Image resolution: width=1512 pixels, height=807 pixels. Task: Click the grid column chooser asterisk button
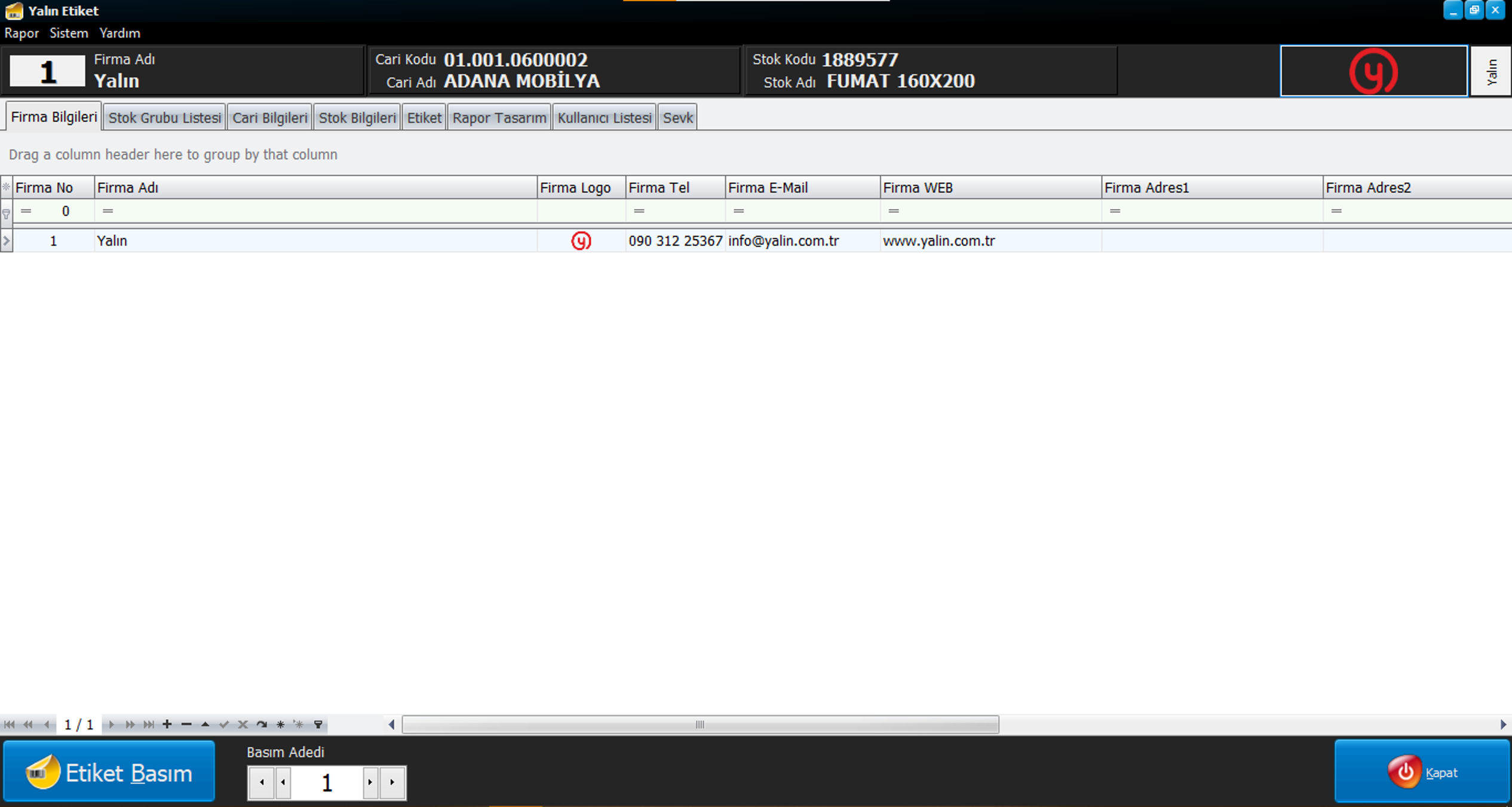[x=6, y=187]
